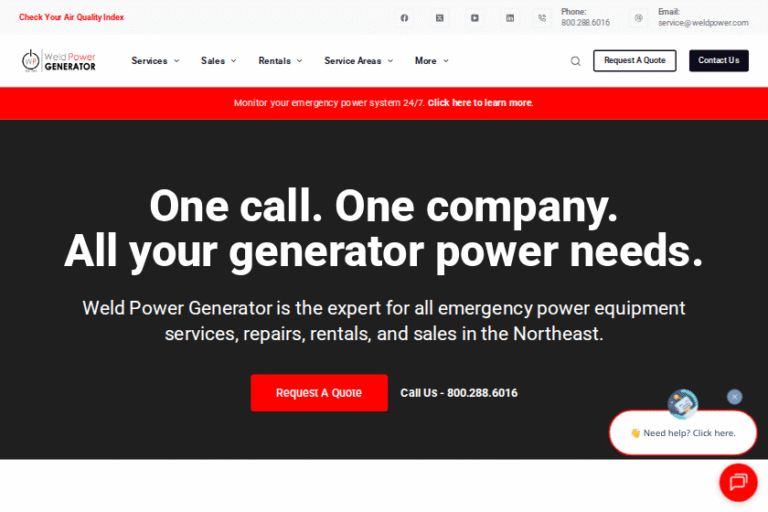The width and height of the screenshot is (768, 512).
Task: Open the red chat bubble launcher
Action: tap(738, 482)
